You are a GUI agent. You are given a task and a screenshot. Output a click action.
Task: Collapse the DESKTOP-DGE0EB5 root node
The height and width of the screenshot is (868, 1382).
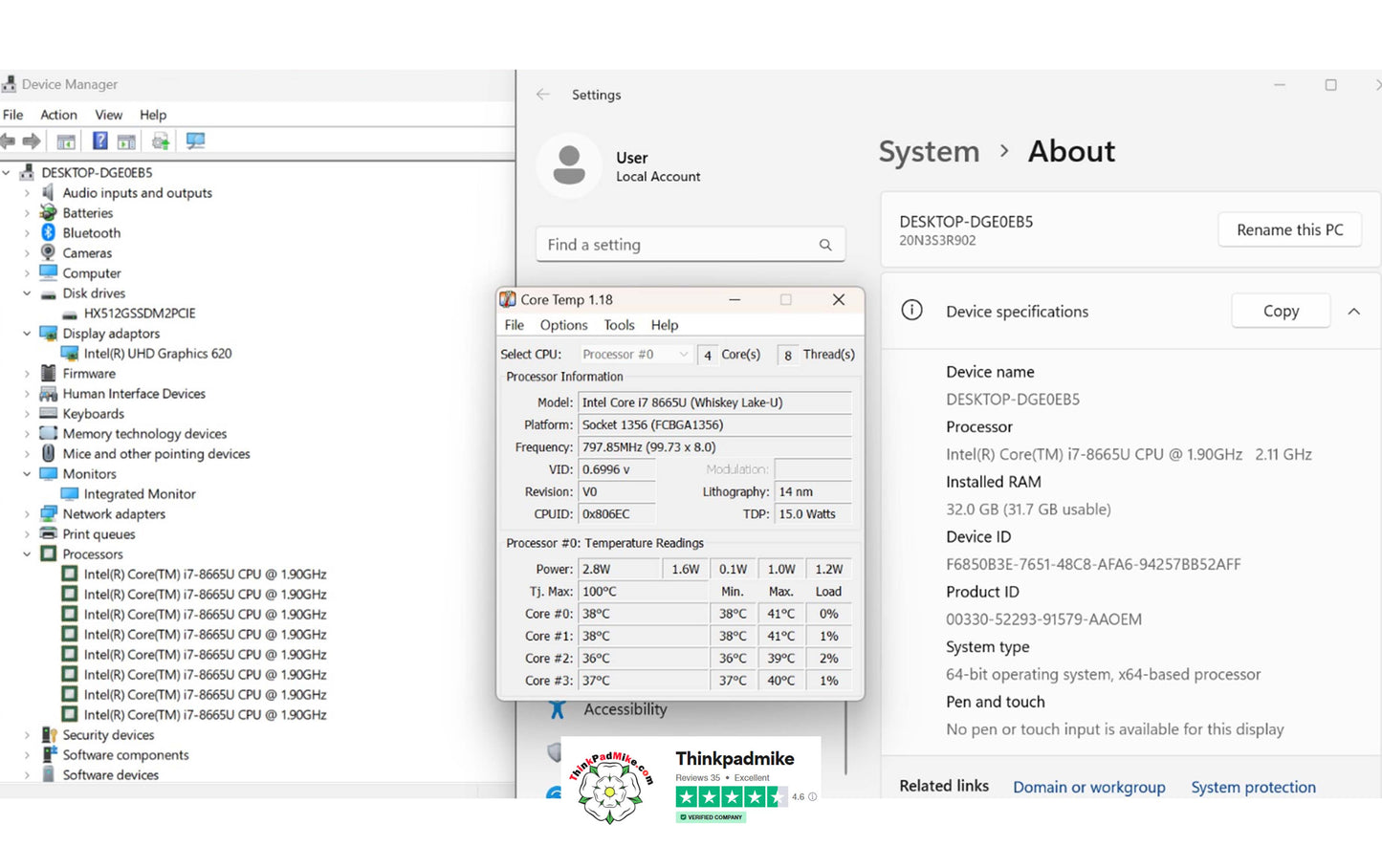7,172
